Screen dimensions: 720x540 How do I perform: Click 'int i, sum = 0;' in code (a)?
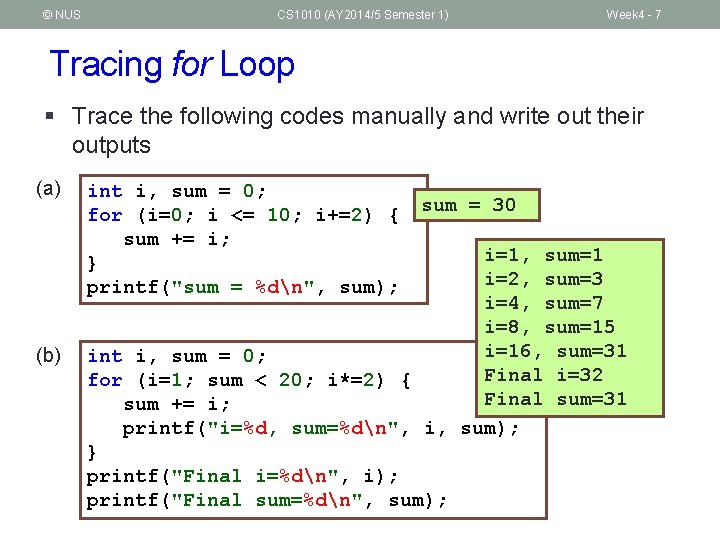coord(176,191)
